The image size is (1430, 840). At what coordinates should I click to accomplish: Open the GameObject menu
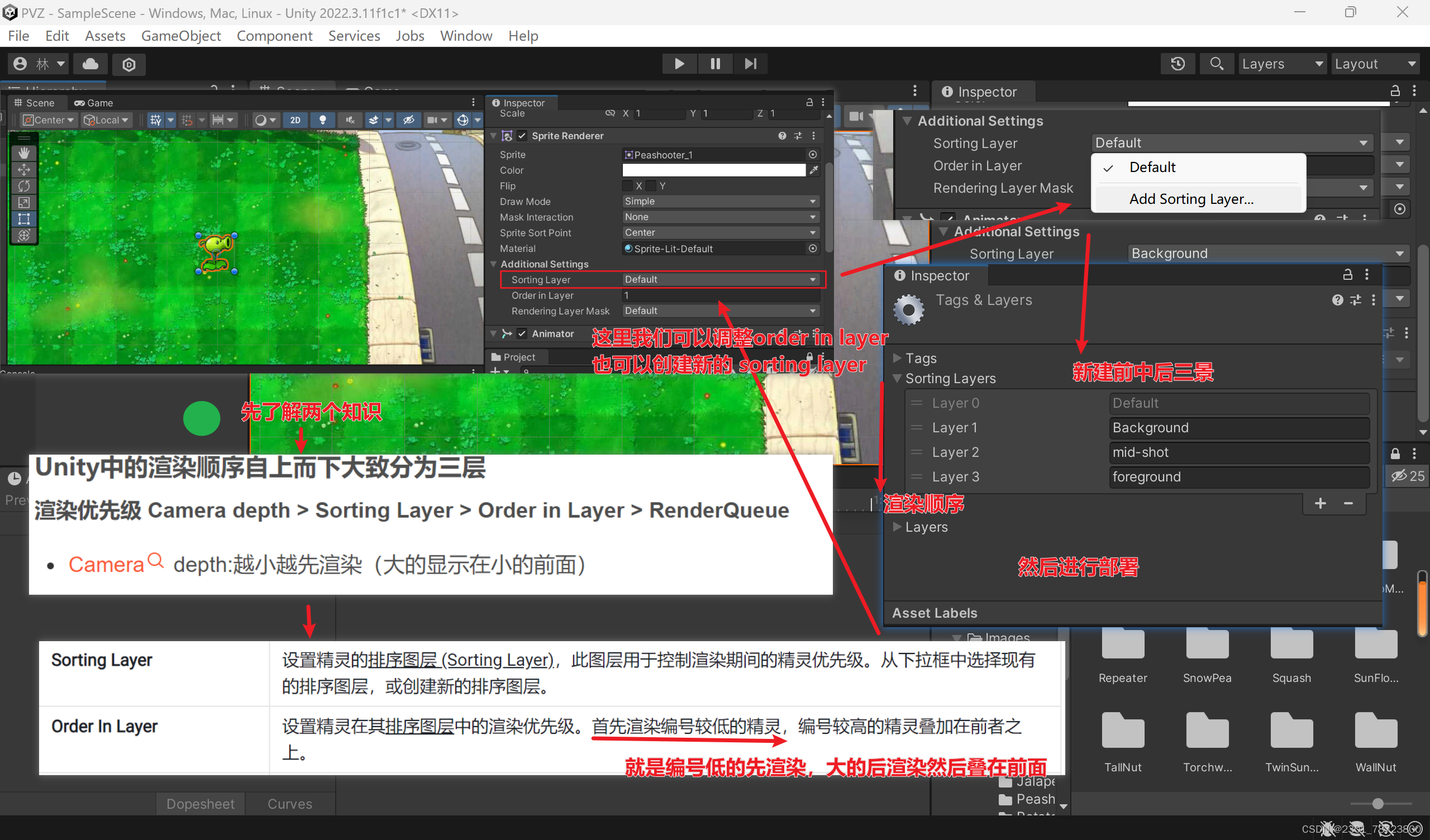(180, 36)
